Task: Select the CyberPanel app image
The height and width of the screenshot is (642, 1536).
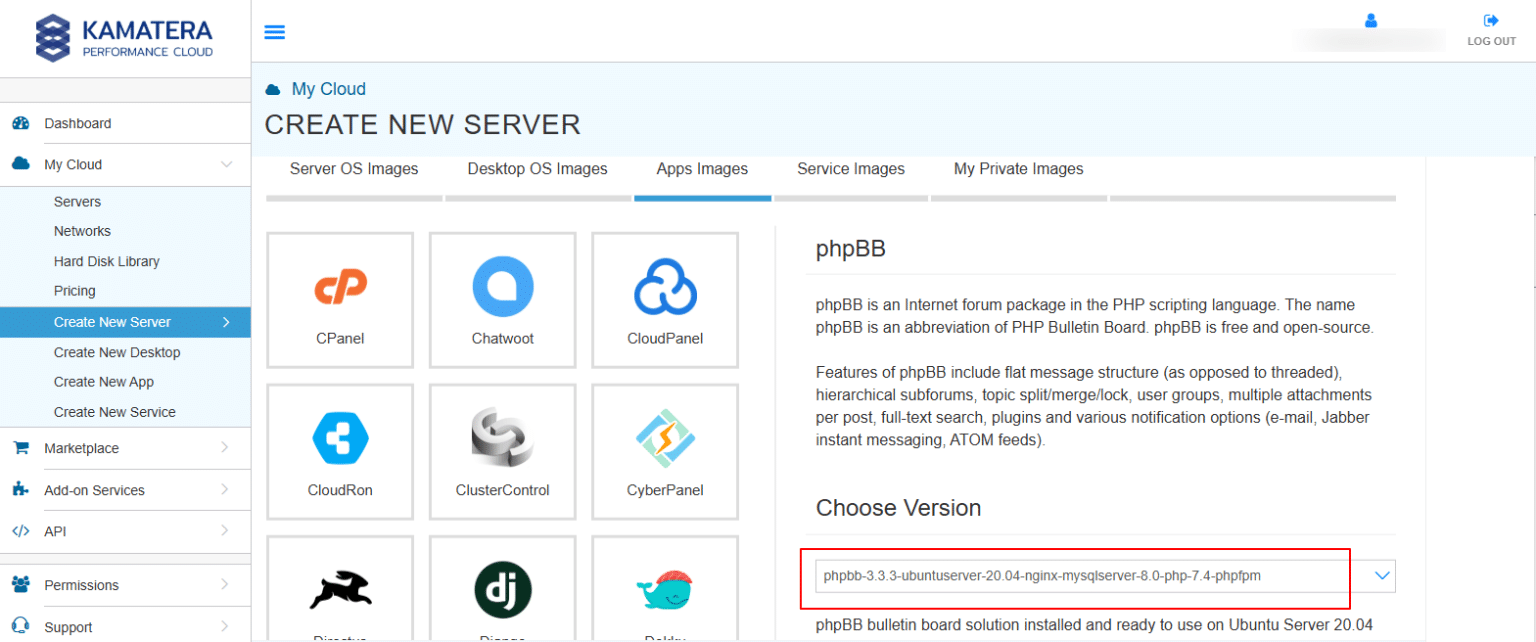Action: 665,452
